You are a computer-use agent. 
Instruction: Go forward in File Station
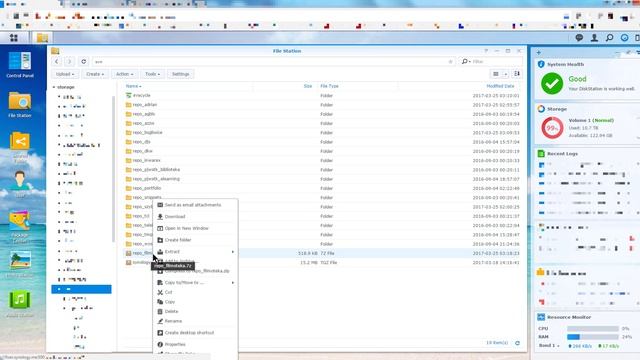[69, 61]
